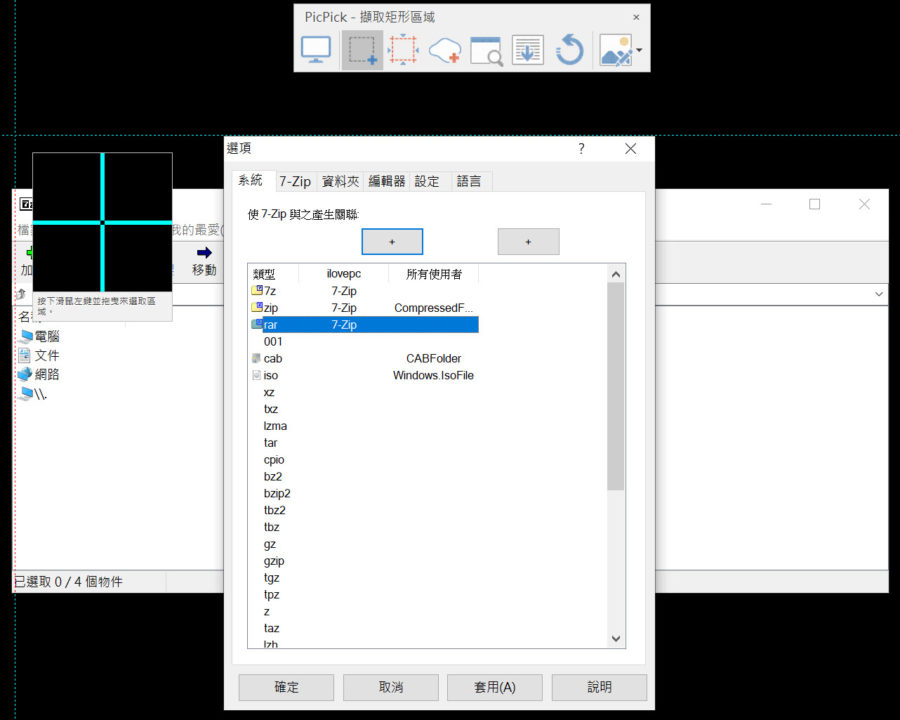Select PicPick full screen capture icon
This screenshot has width=900, height=720.
316,50
